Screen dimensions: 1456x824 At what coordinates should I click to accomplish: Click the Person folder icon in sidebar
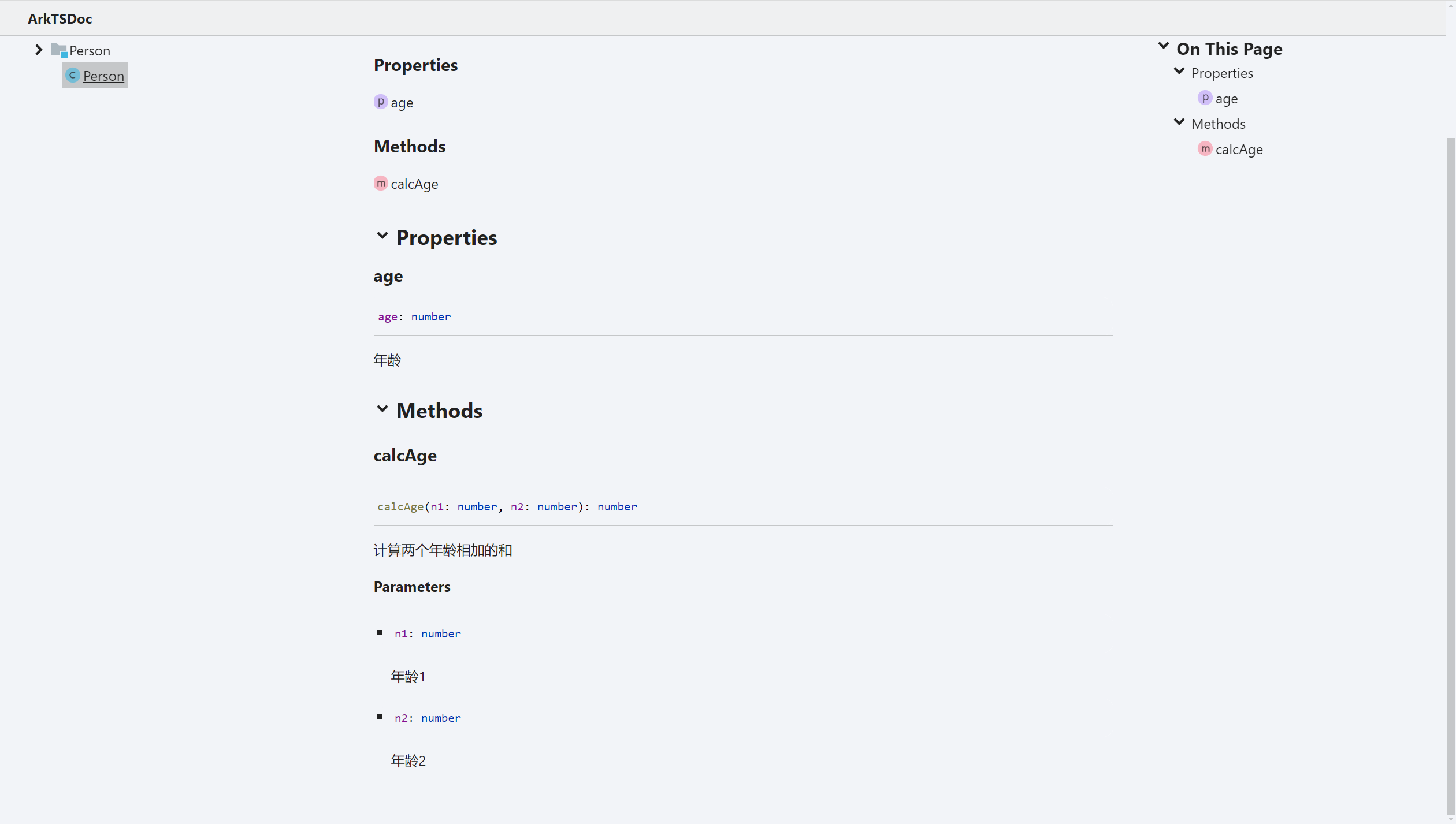pos(59,51)
